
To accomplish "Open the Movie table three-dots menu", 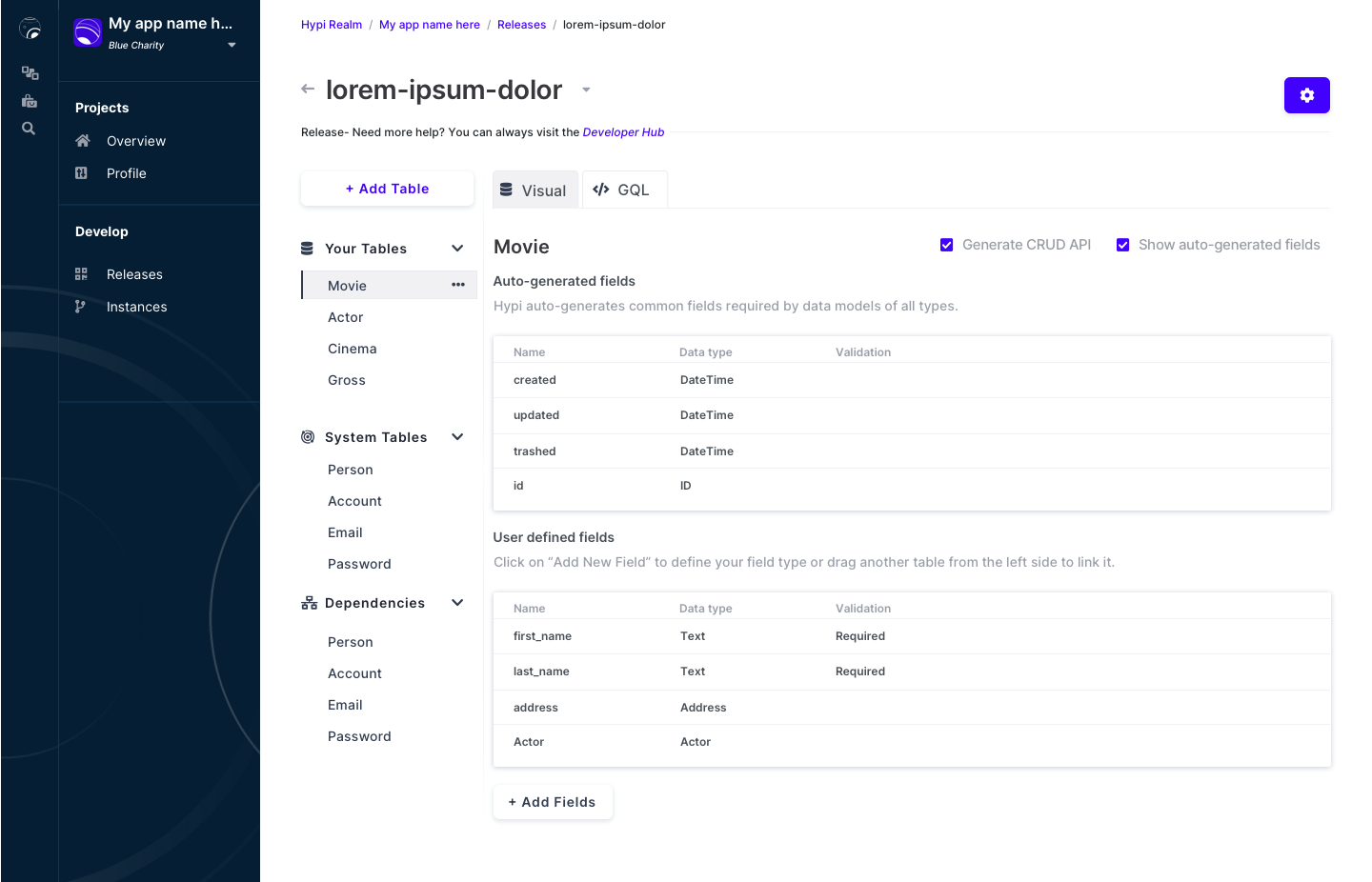I will coord(458,285).
